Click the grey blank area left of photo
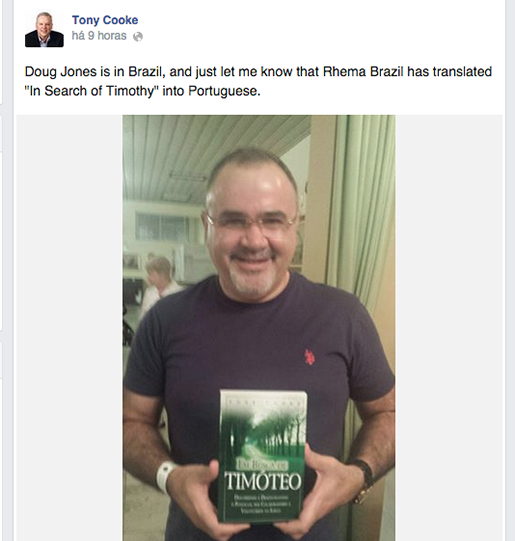The height and width of the screenshot is (541, 515). point(69,328)
